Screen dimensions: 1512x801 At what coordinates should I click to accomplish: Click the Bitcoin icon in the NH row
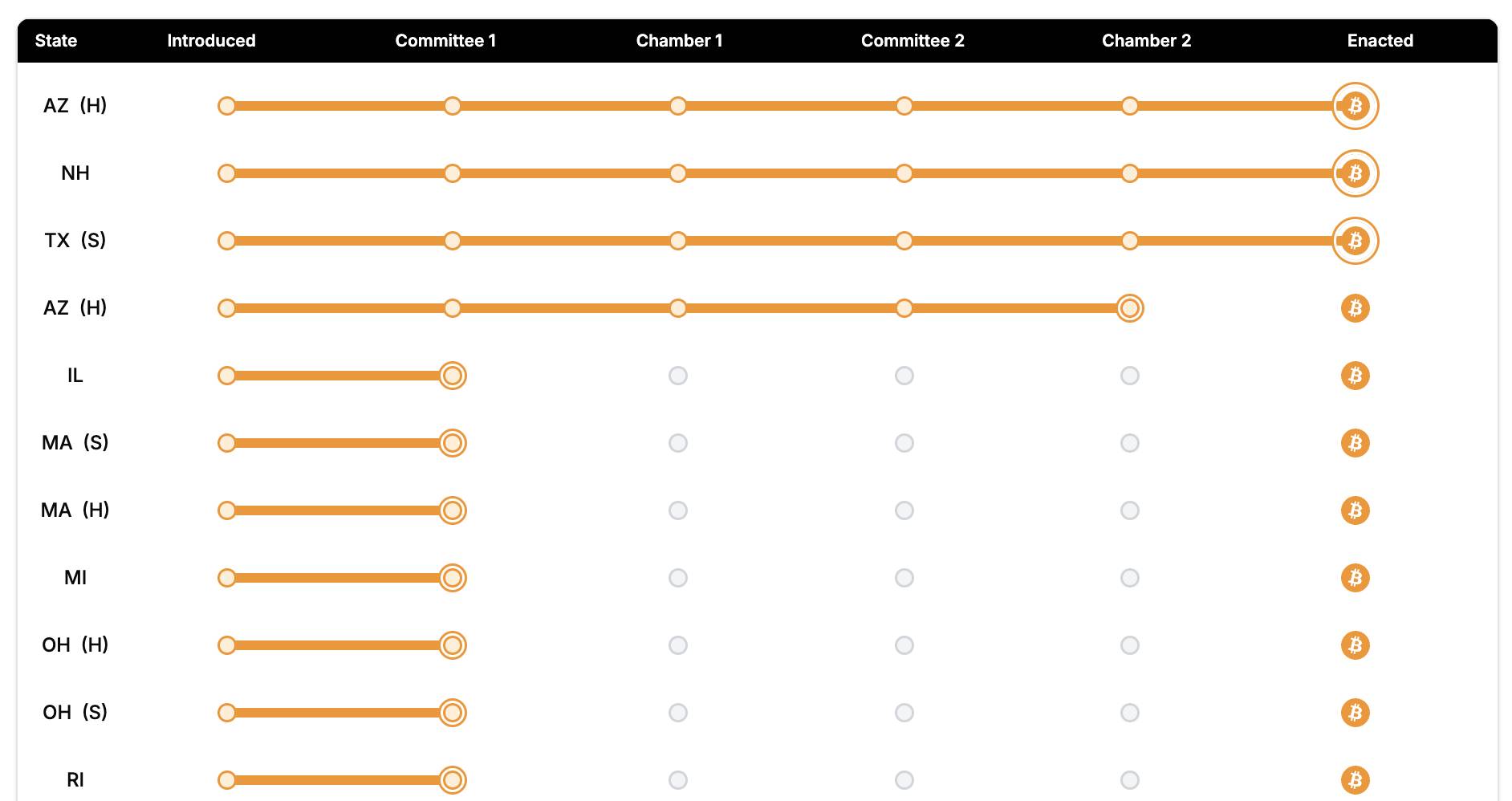point(1355,173)
